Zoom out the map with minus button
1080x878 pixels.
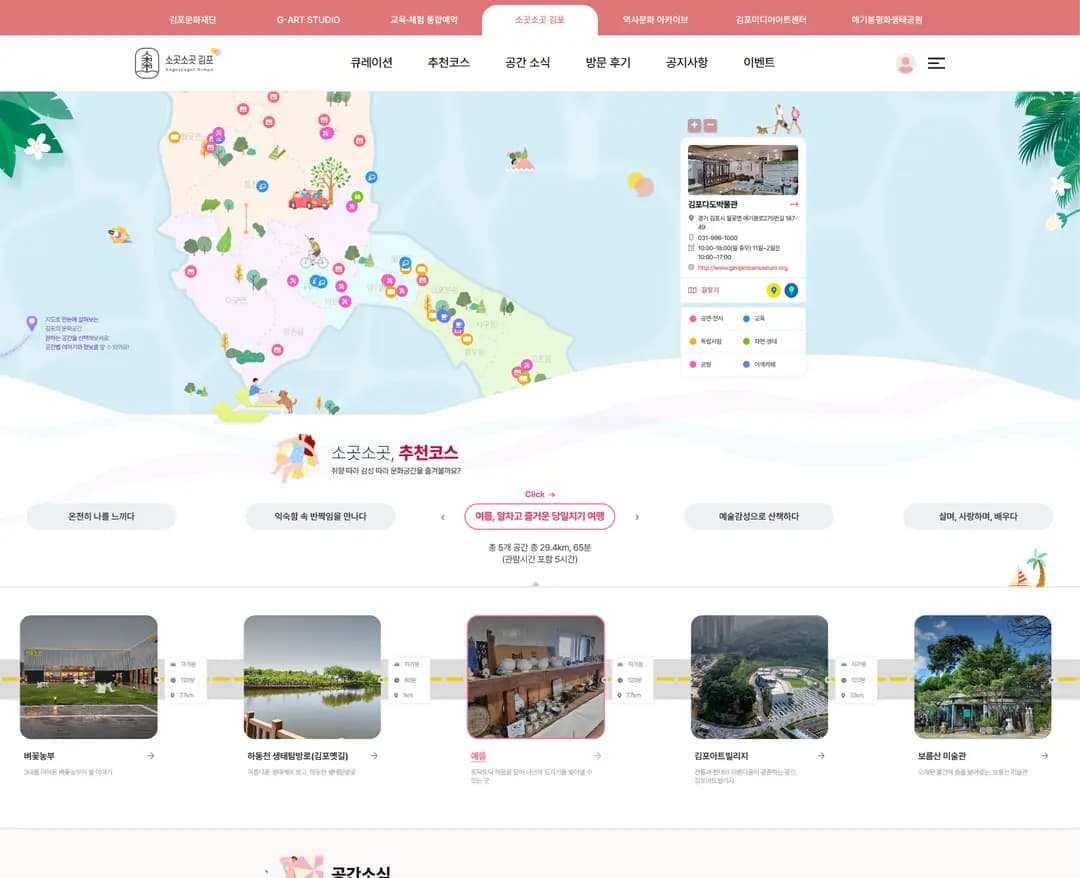711,125
